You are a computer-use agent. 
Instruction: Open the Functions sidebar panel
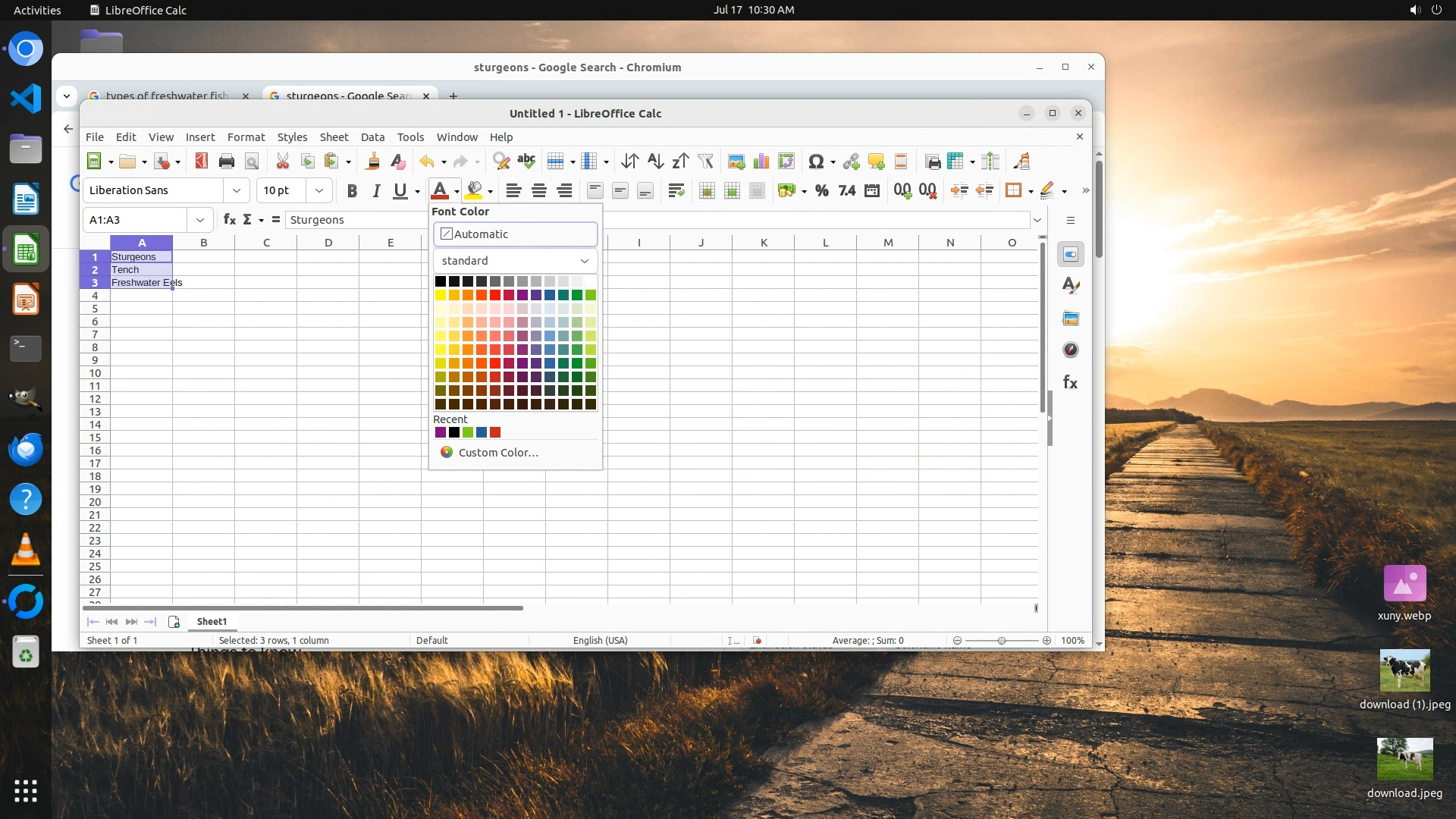point(1070,382)
